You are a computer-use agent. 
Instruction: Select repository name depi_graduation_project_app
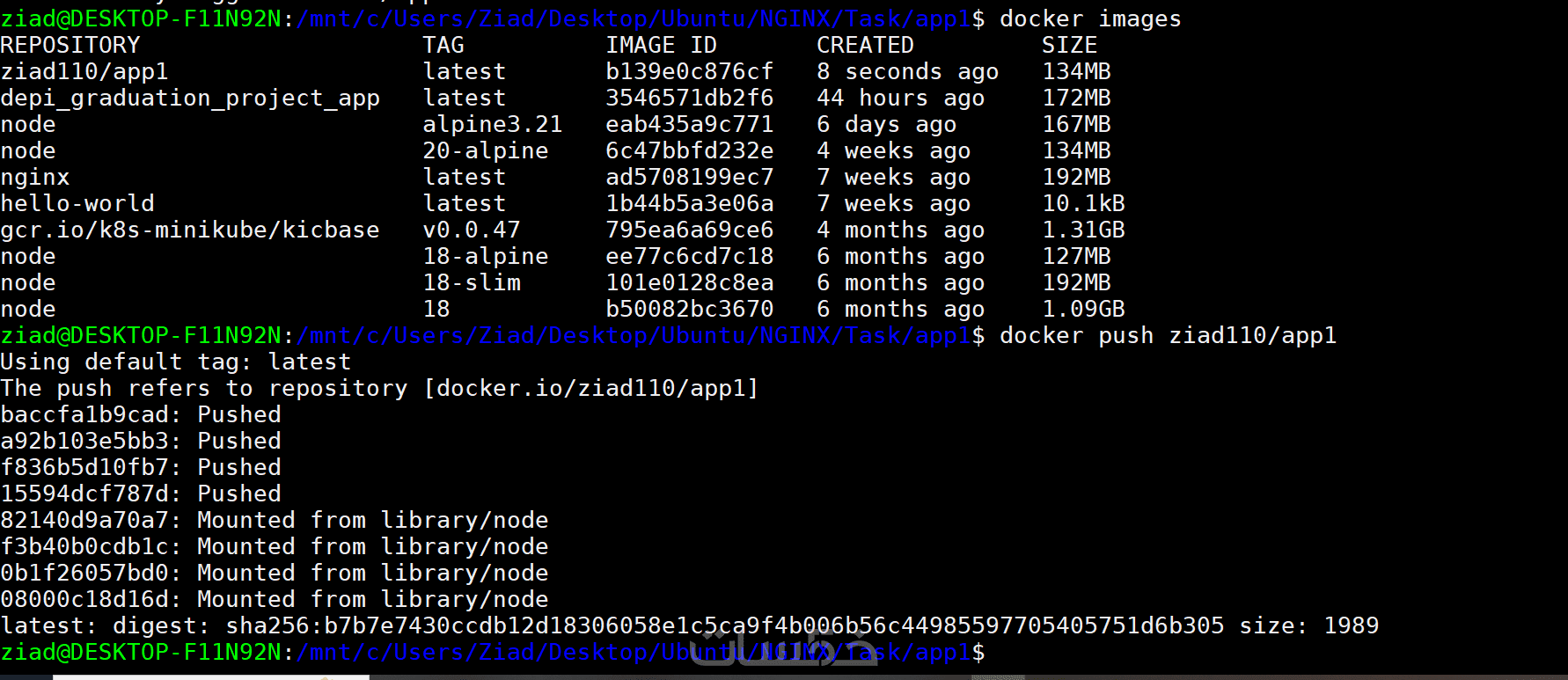point(190,98)
